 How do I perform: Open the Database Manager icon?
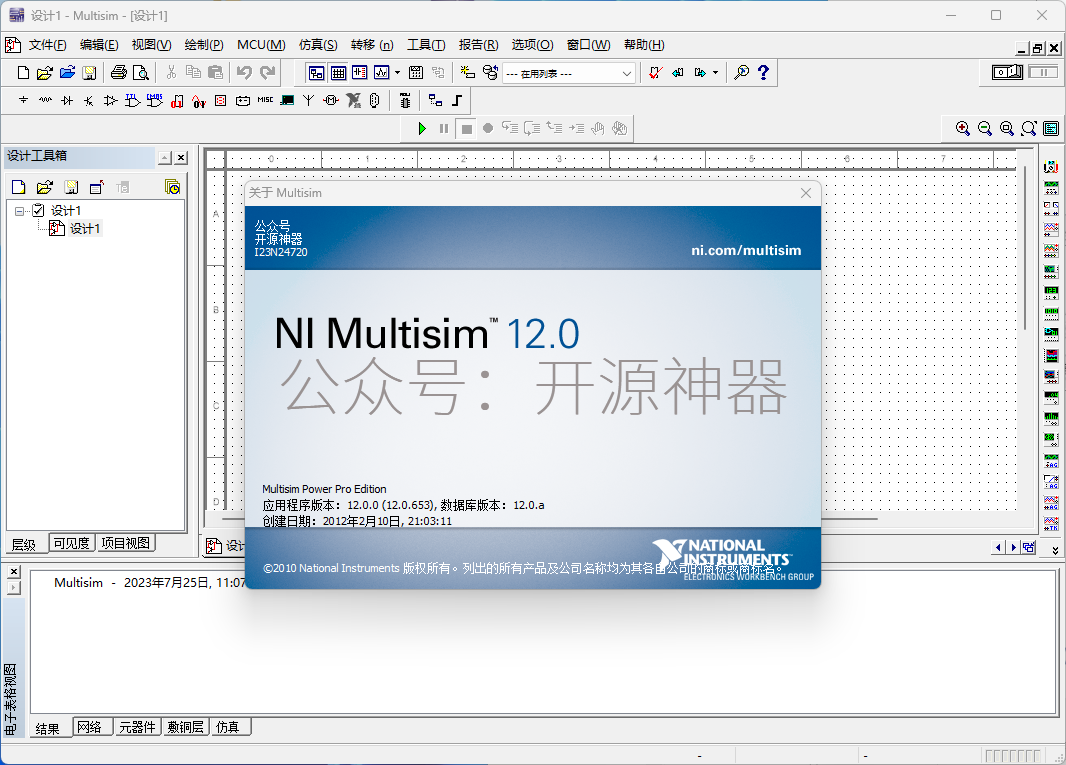coord(489,73)
